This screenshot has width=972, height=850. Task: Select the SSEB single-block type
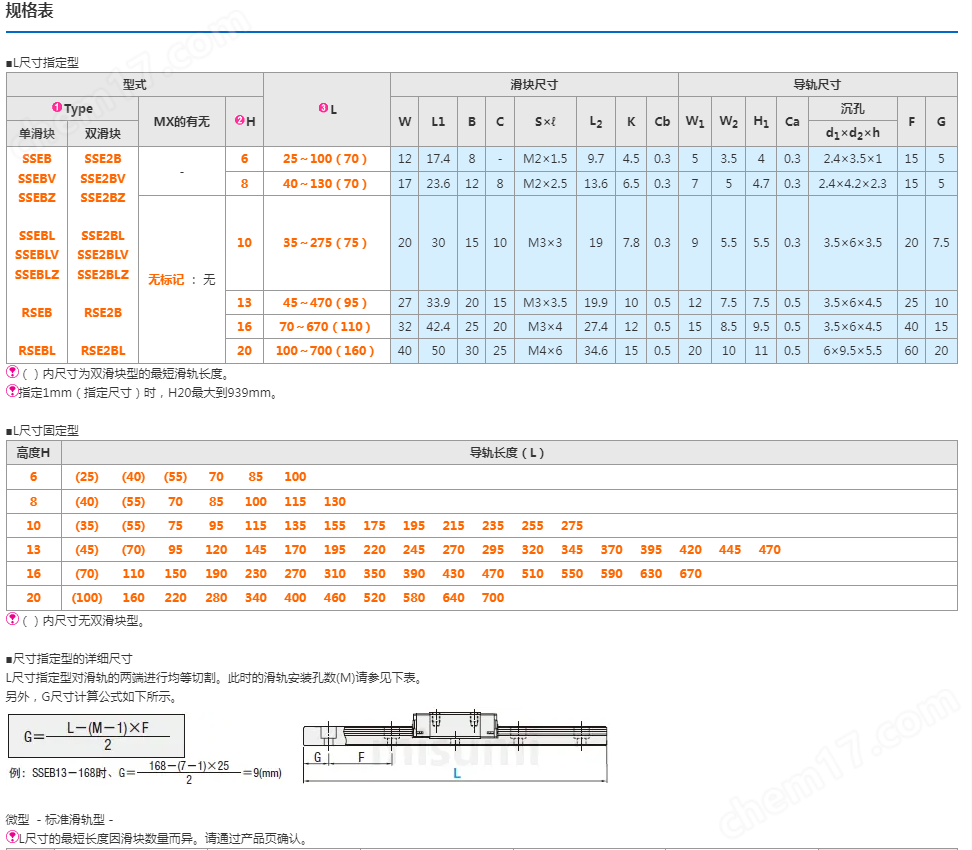pyautogui.click(x=37, y=159)
